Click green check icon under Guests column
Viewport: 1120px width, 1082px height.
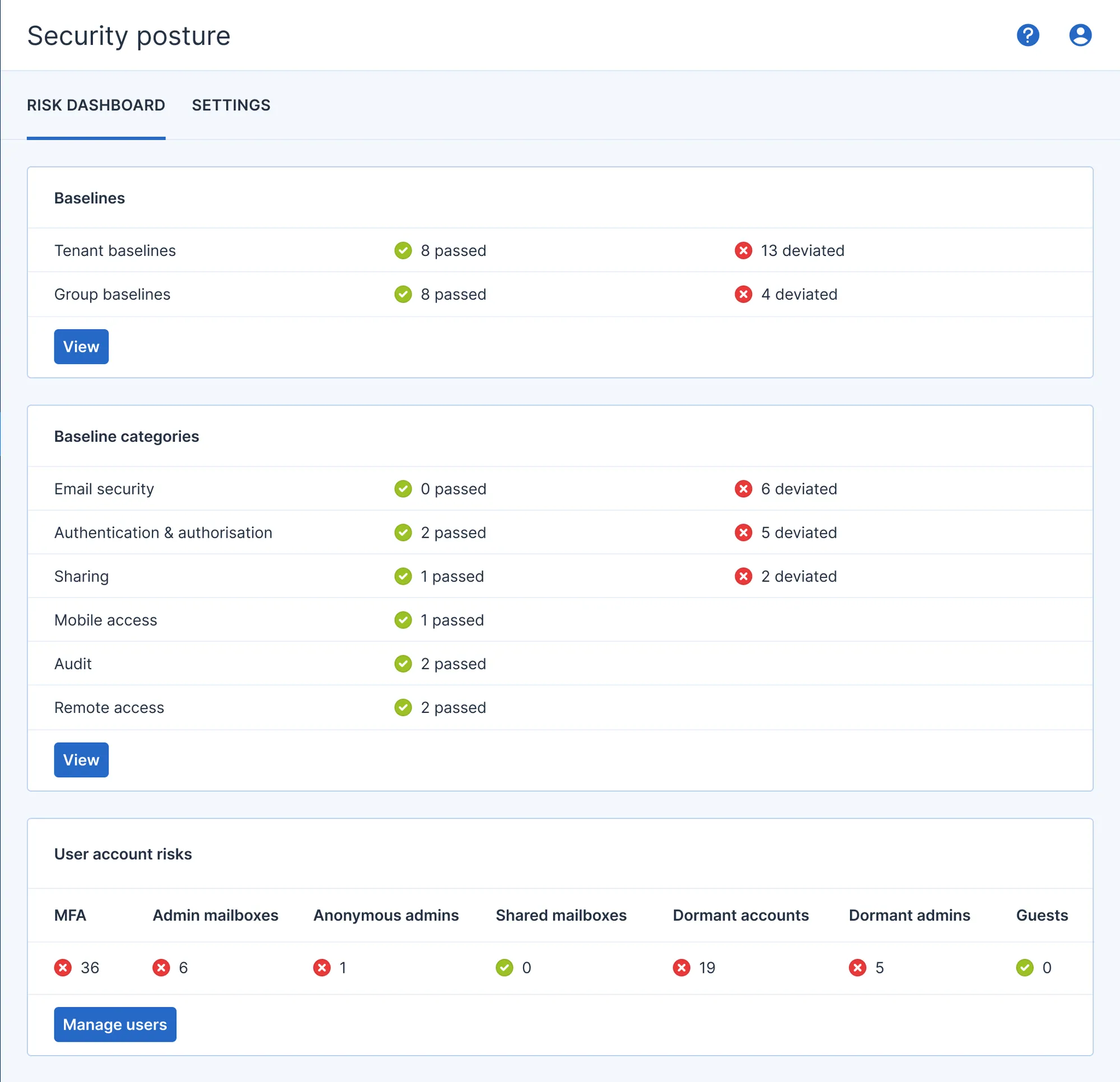tap(1025, 967)
